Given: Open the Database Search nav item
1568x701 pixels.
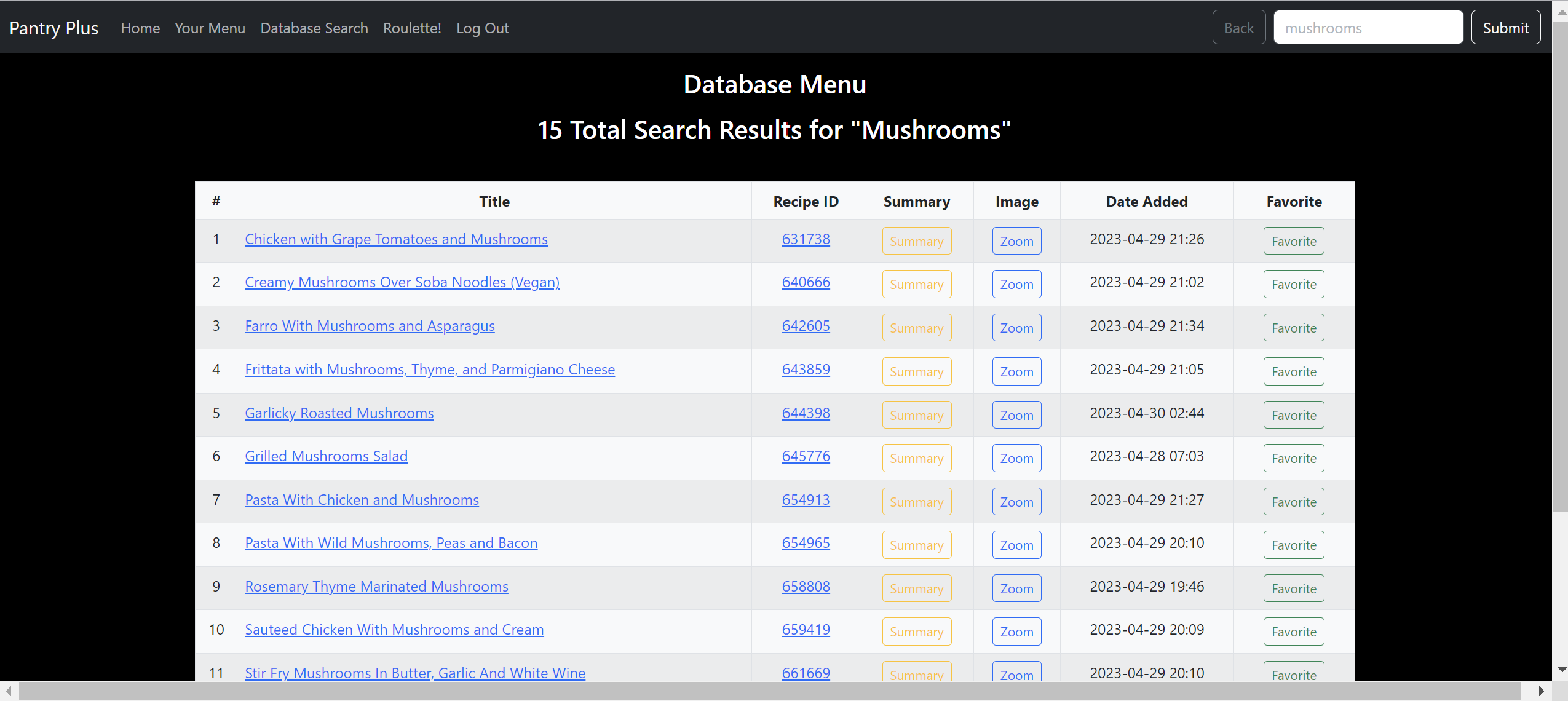Looking at the screenshot, I should 314,28.
